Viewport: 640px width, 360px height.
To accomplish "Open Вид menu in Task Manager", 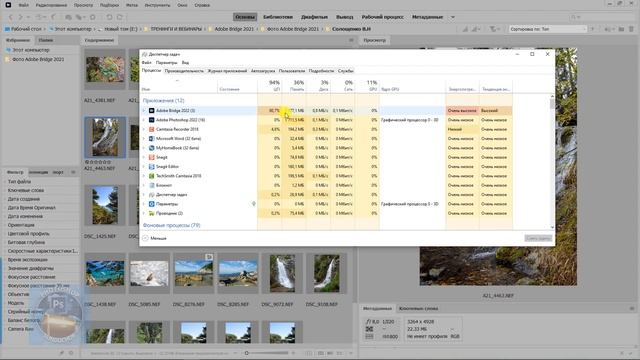I will pyautogui.click(x=185, y=62).
